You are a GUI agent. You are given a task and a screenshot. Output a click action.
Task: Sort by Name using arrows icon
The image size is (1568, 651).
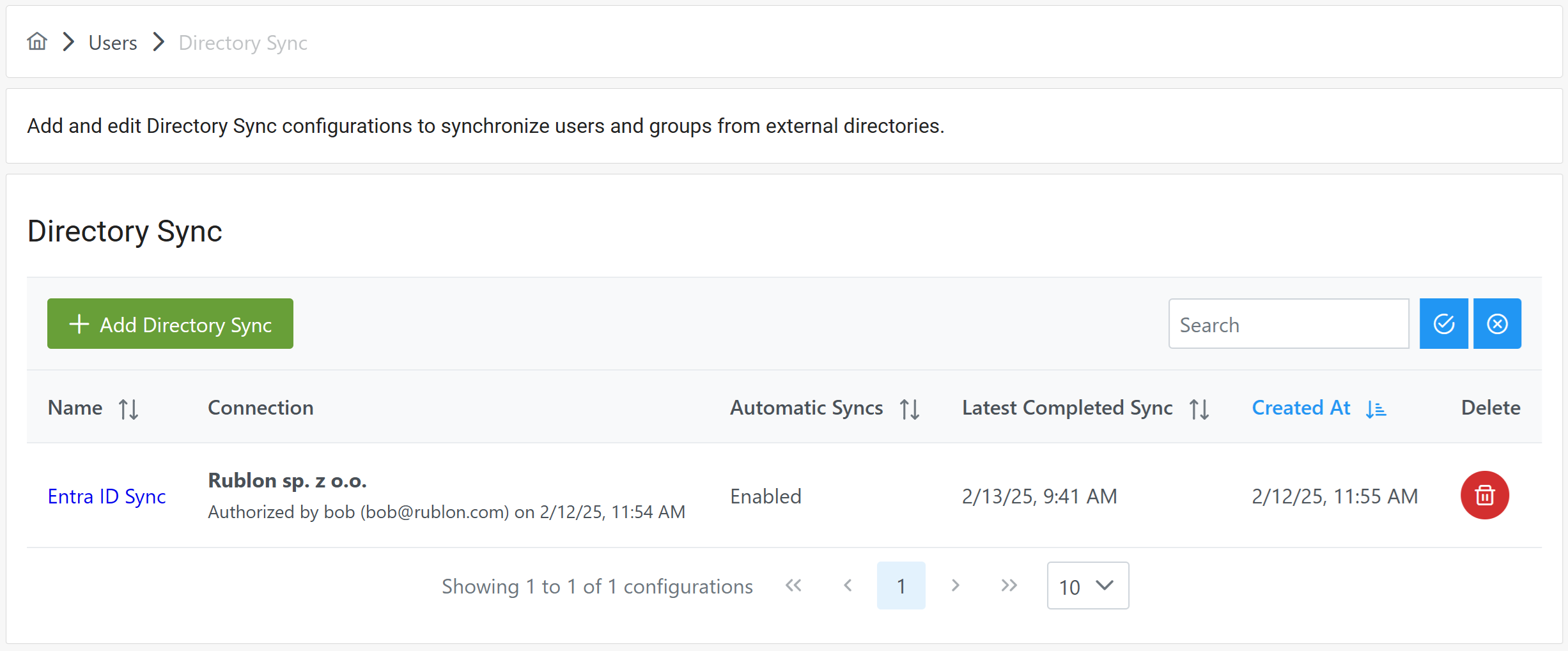(x=128, y=409)
